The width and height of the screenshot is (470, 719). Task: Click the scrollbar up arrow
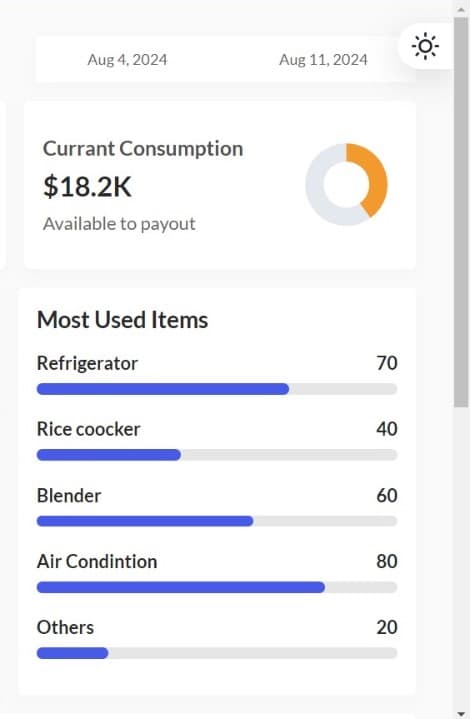tap(461, 9)
